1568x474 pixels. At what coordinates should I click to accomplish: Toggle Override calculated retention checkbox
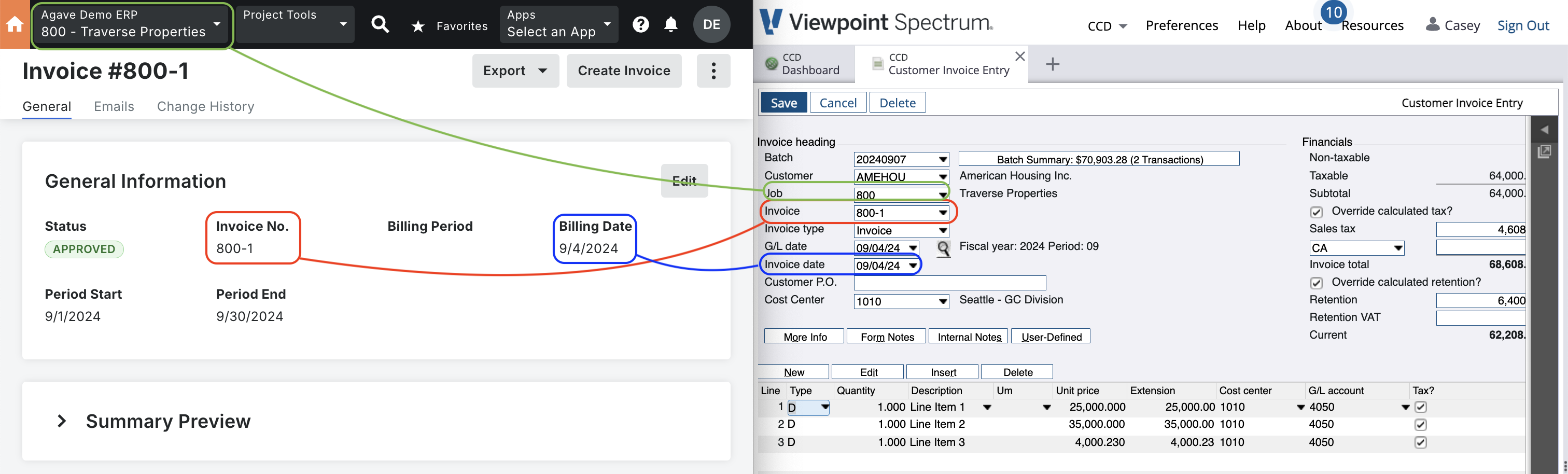pos(1317,283)
